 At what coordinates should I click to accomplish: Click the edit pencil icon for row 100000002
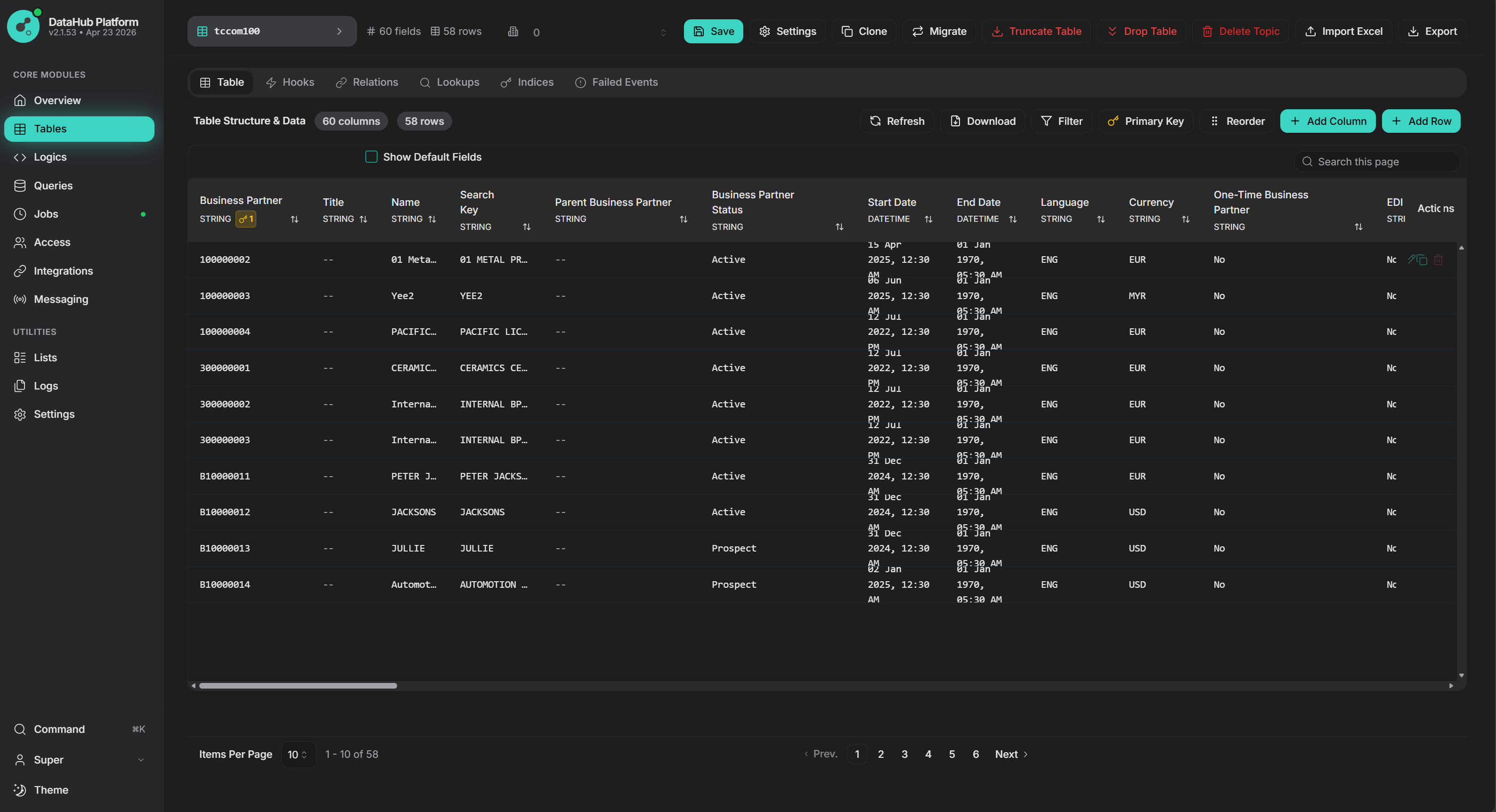pos(1412,259)
